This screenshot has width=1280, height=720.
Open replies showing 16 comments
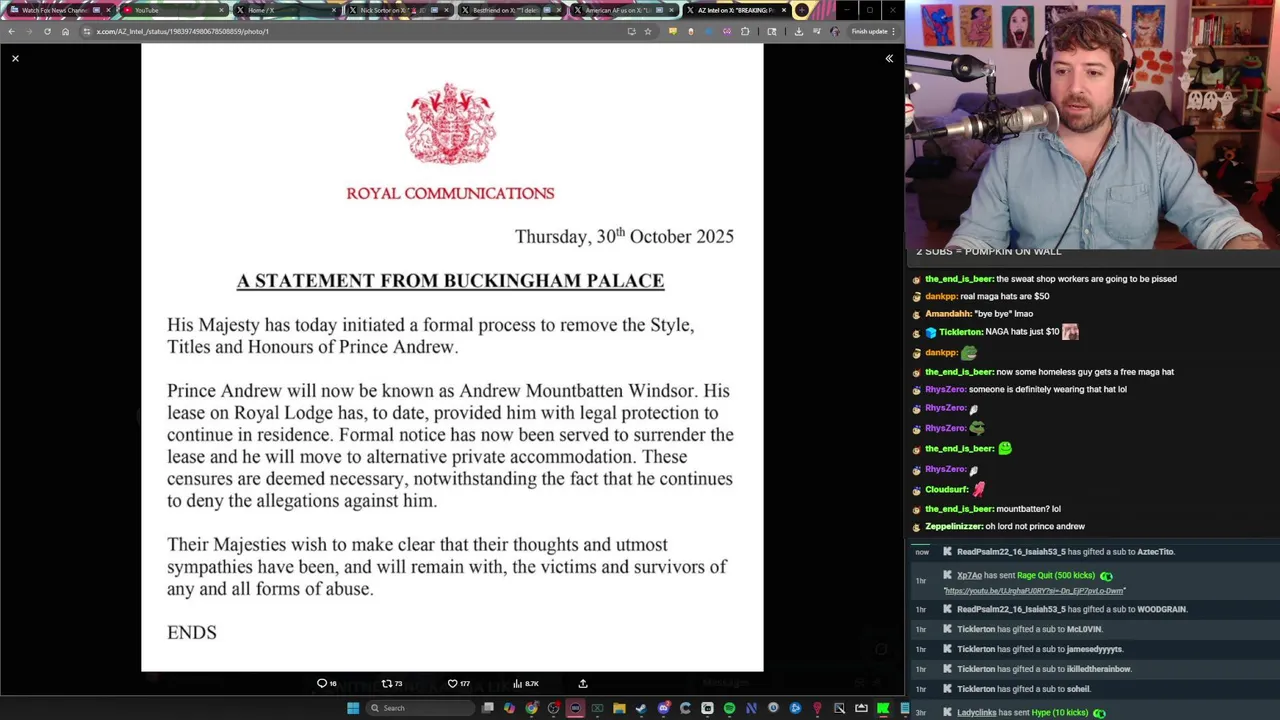point(327,684)
